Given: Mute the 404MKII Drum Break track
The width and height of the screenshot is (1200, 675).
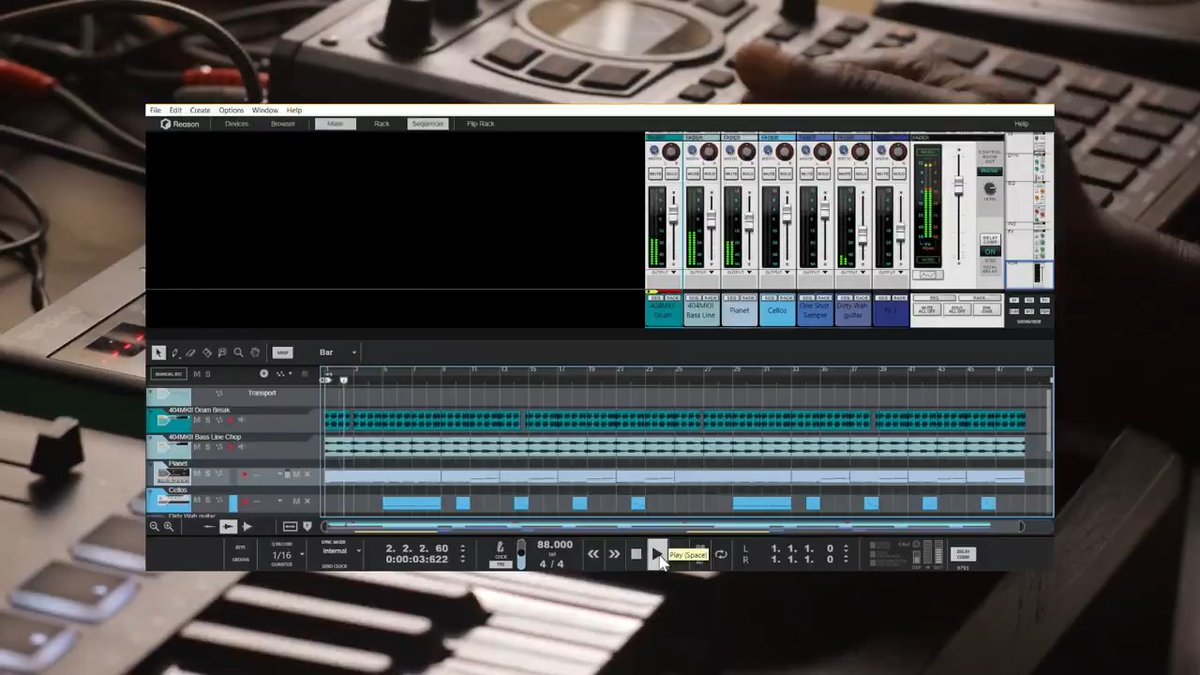Looking at the screenshot, I should click(x=197, y=420).
